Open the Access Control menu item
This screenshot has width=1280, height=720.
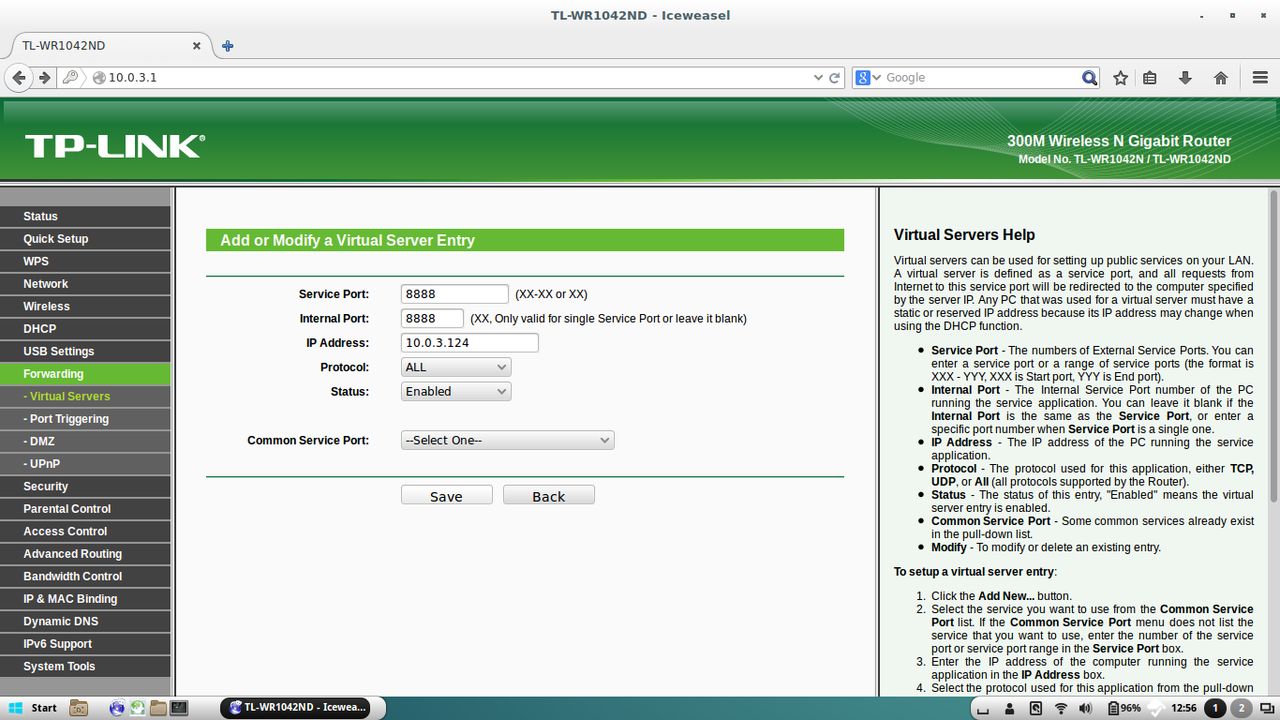pos(85,531)
